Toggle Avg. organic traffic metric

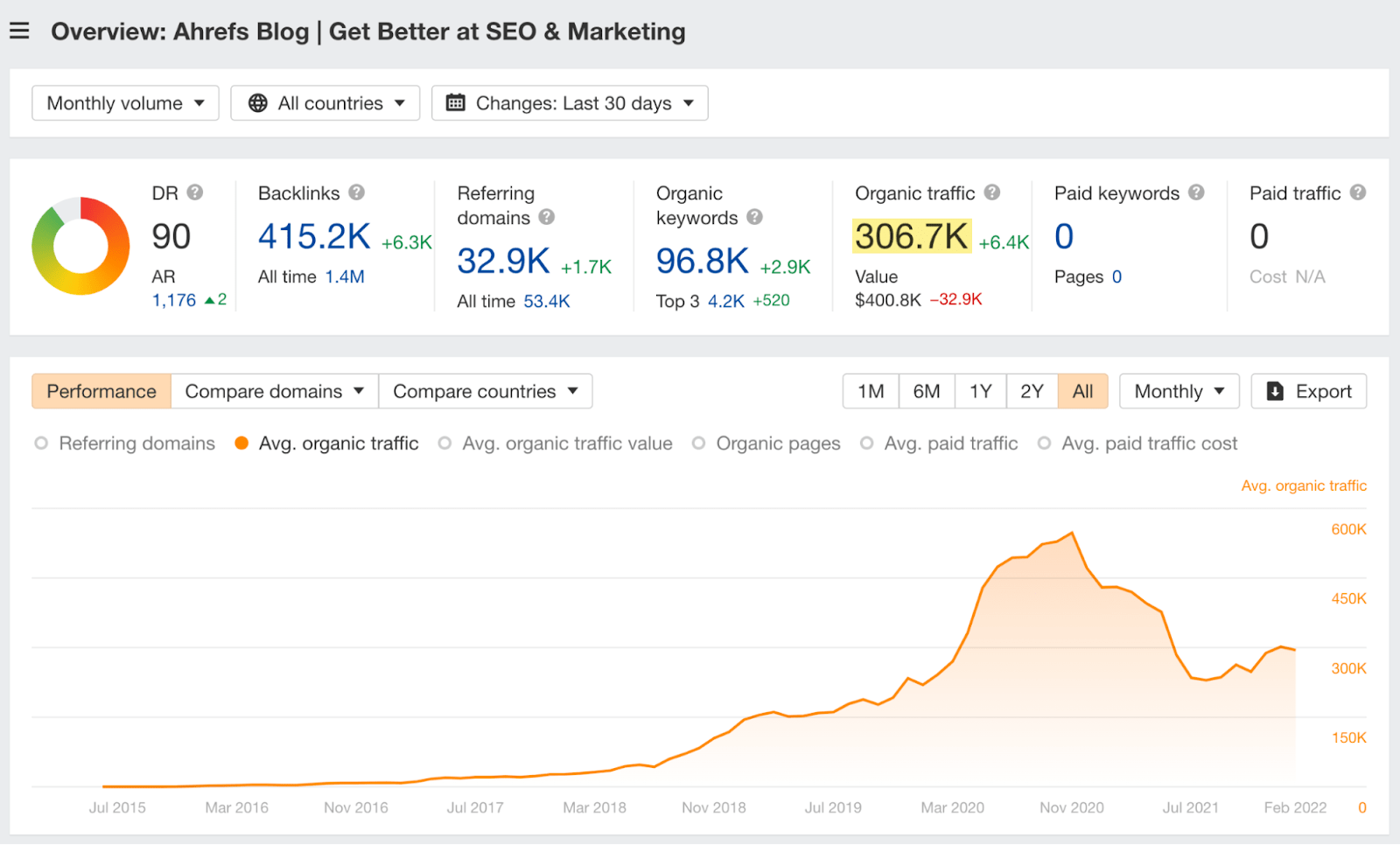(327, 443)
